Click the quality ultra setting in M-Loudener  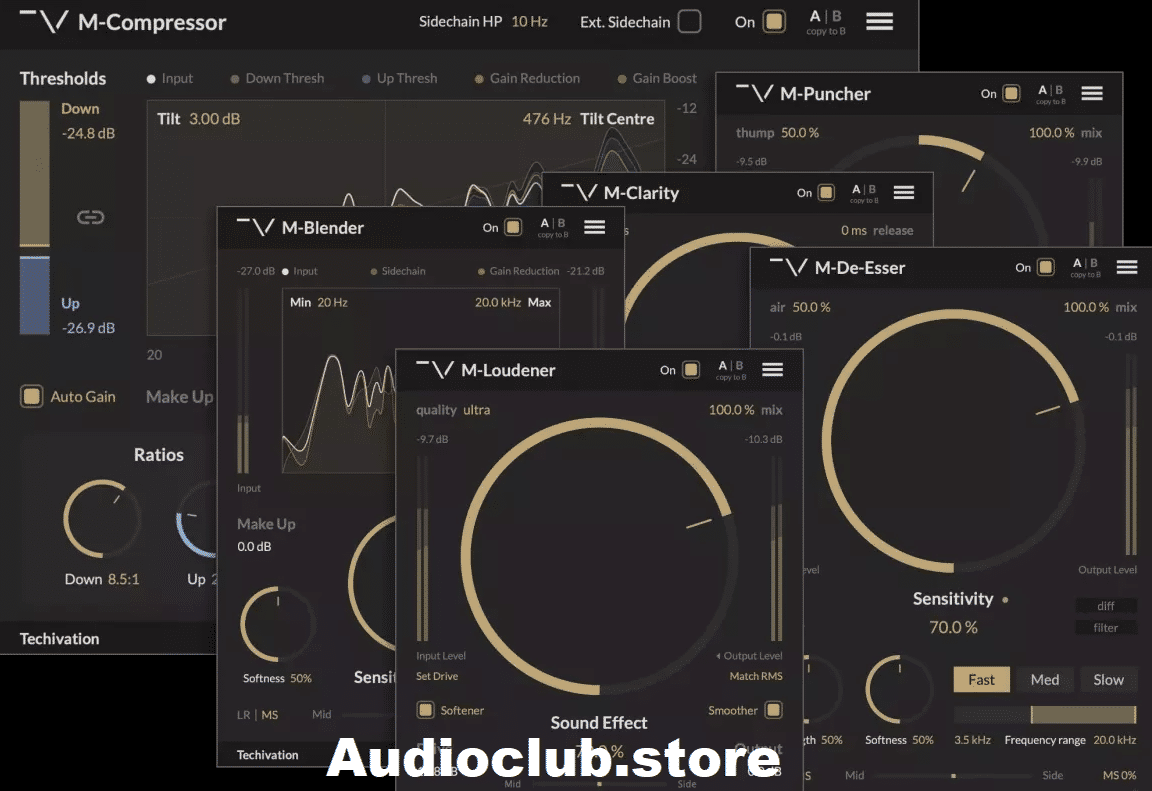point(453,410)
